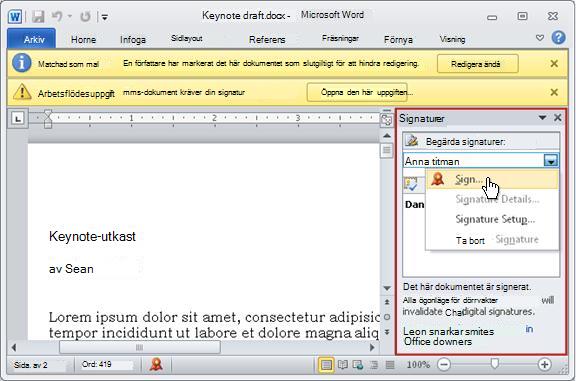The width and height of the screenshot is (576, 381).
Task: Click the Keynote-utkast heading text
Action: (x=92, y=236)
